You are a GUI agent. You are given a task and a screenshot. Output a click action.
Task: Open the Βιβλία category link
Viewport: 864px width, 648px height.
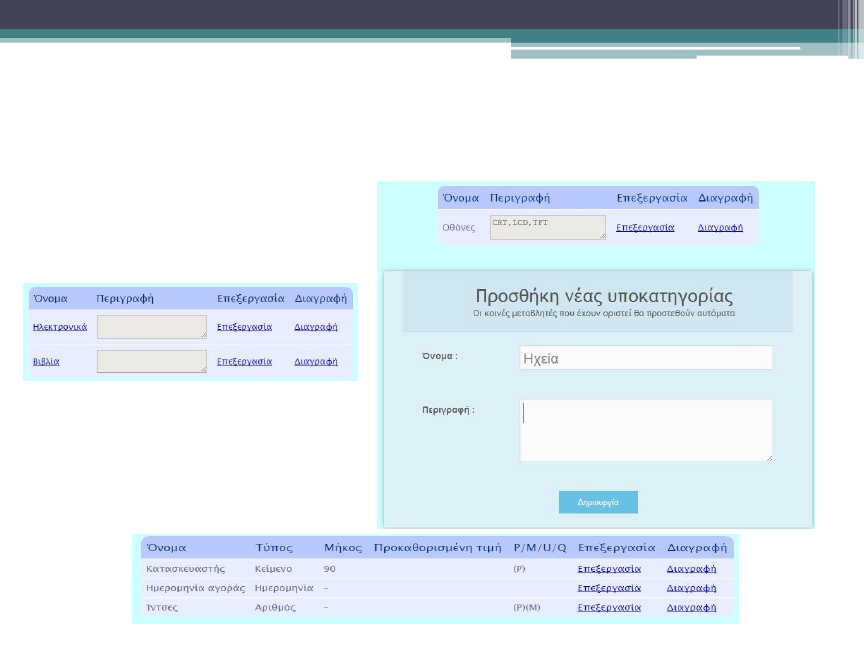tap(46, 362)
